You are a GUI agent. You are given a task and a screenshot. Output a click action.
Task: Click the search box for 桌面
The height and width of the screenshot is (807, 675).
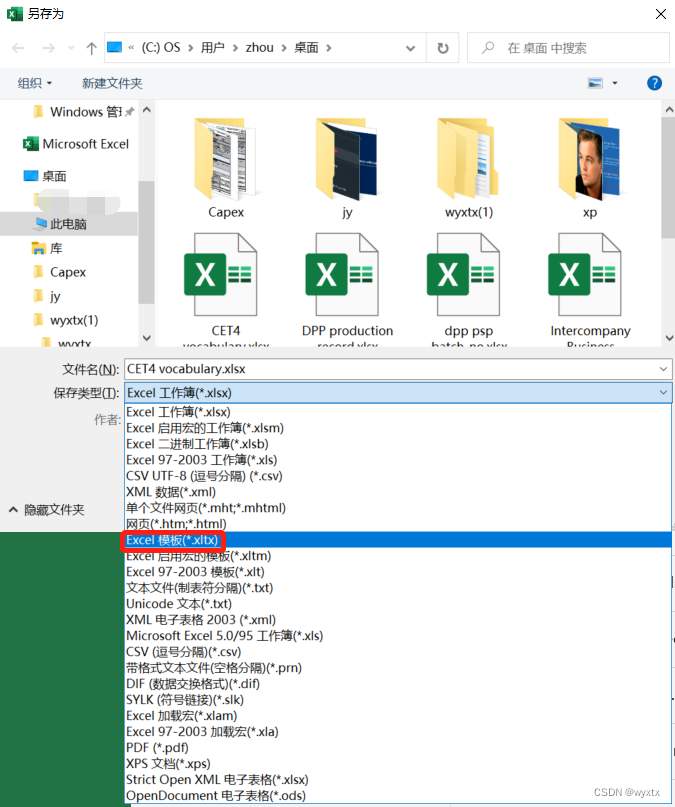[x=569, y=48]
